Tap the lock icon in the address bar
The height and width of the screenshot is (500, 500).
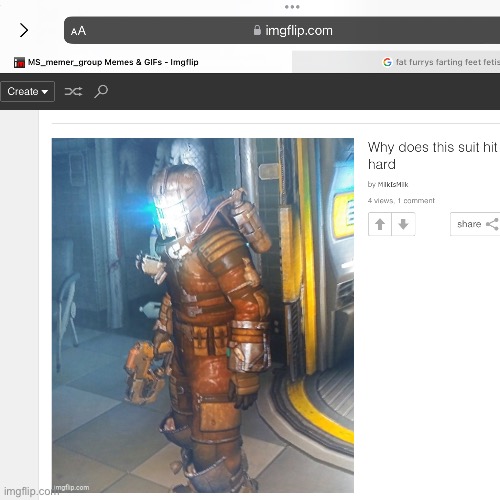click(x=257, y=30)
